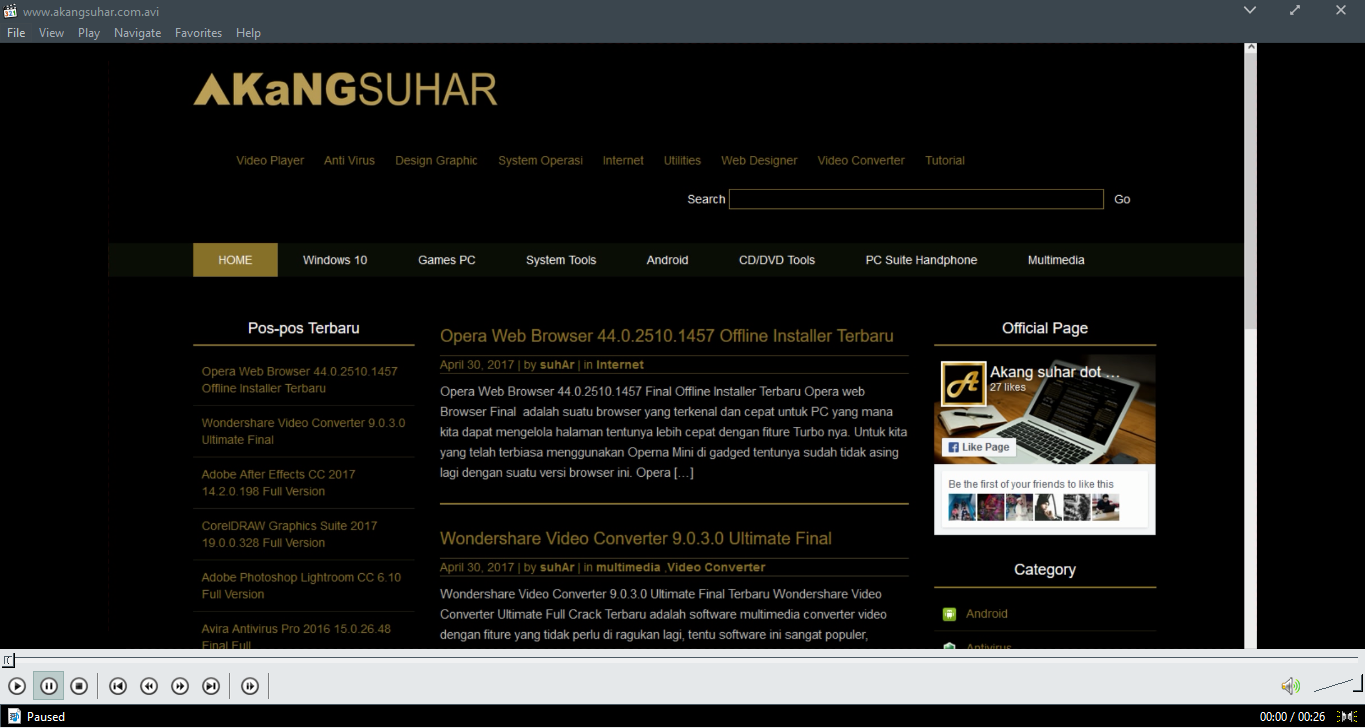This screenshot has width=1365, height=728.
Task: Click the first friend thumbnail in Facebook widget
Action: coord(962,507)
